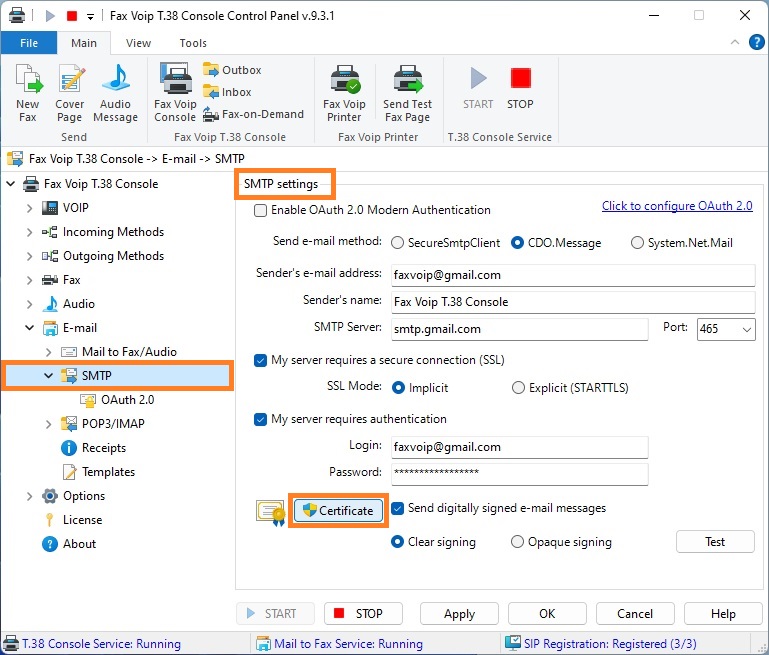Expand the Options node arrow
The image size is (769, 655).
click(x=29, y=496)
